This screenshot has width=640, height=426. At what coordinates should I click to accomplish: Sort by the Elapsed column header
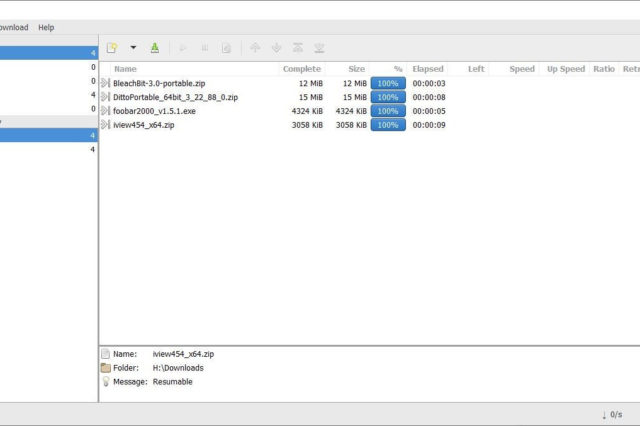tap(428, 69)
